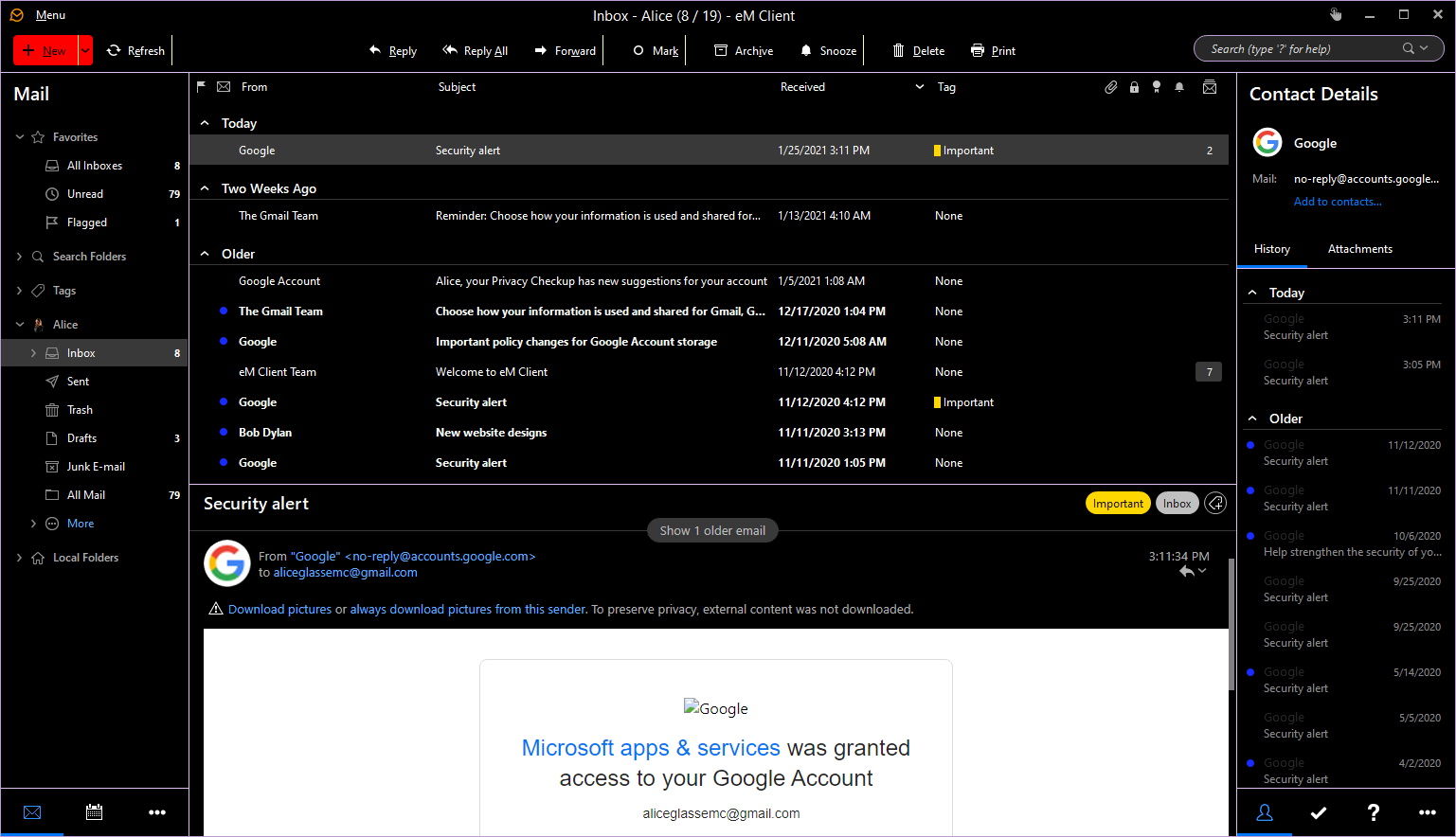Print the open message
This screenshot has width=1456, height=837.
pos(993,50)
